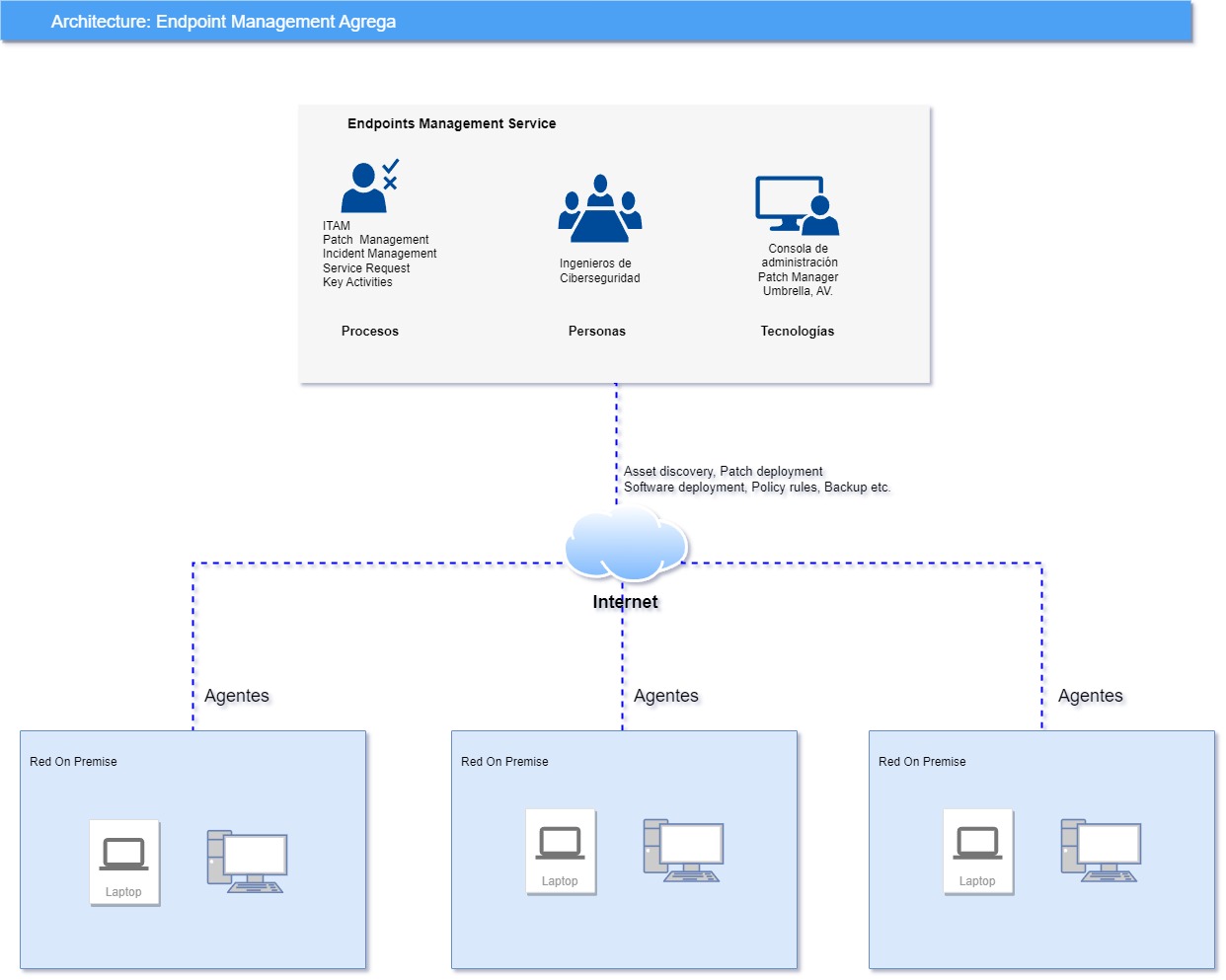Click the desktop computer icon in left network
The image size is (1226, 980).
tap(247, 859)
